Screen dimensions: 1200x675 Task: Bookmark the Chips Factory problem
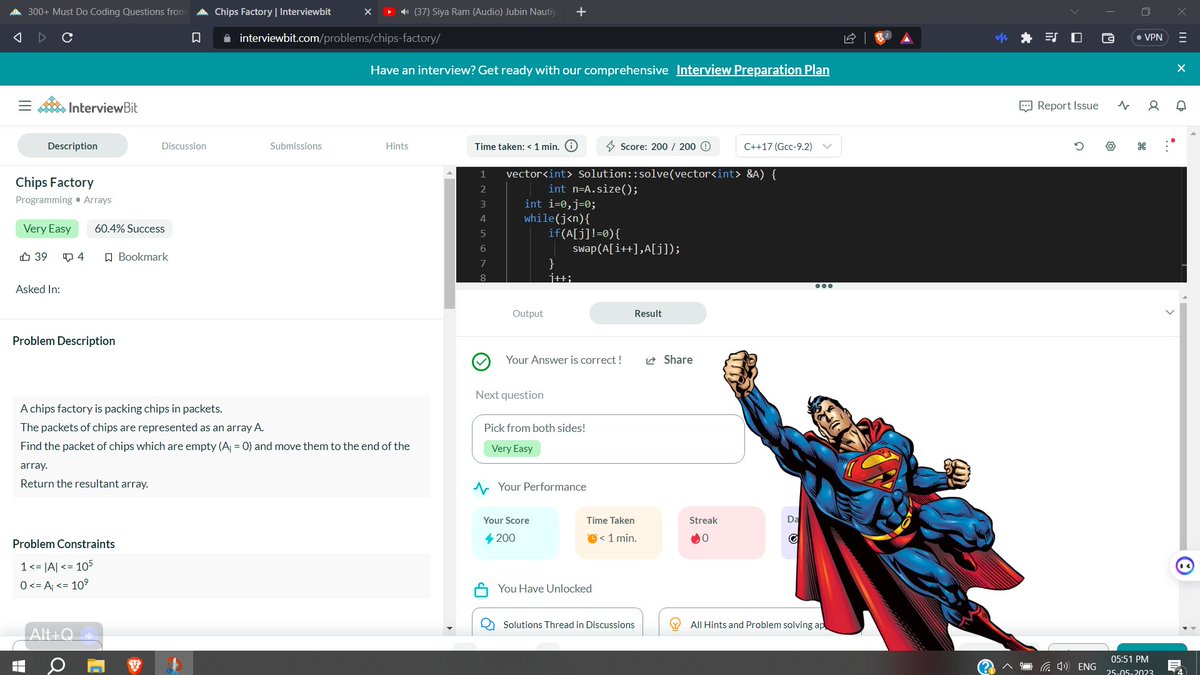136,257
